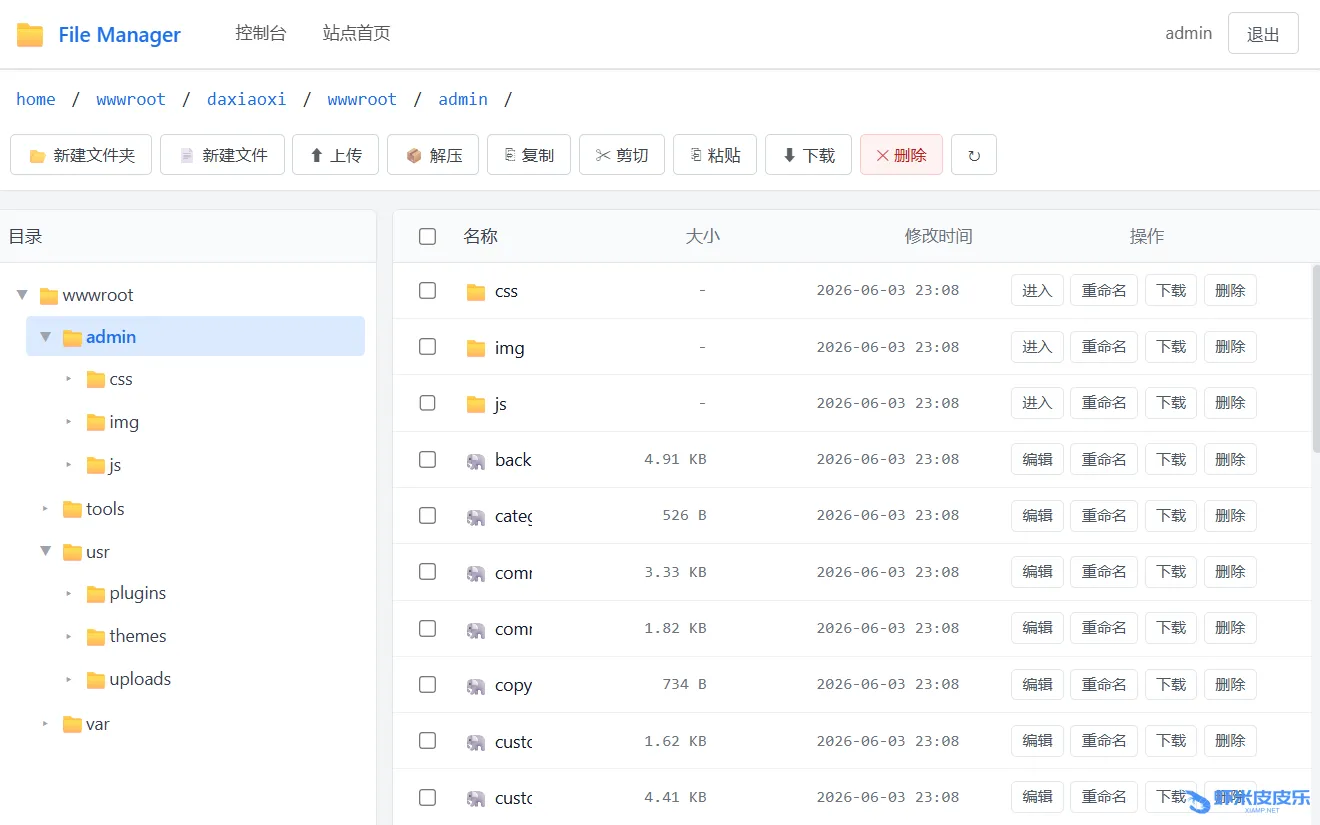Click the download (下载) toolbar button

(x=808, y=155)
